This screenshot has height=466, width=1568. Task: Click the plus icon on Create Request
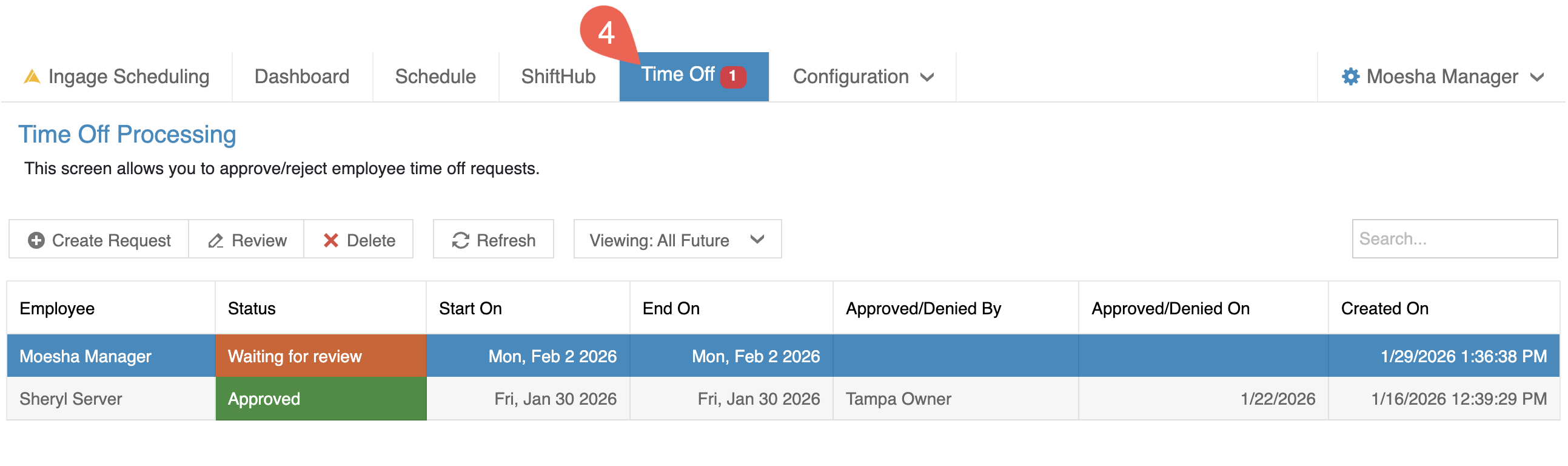(36, 241)
